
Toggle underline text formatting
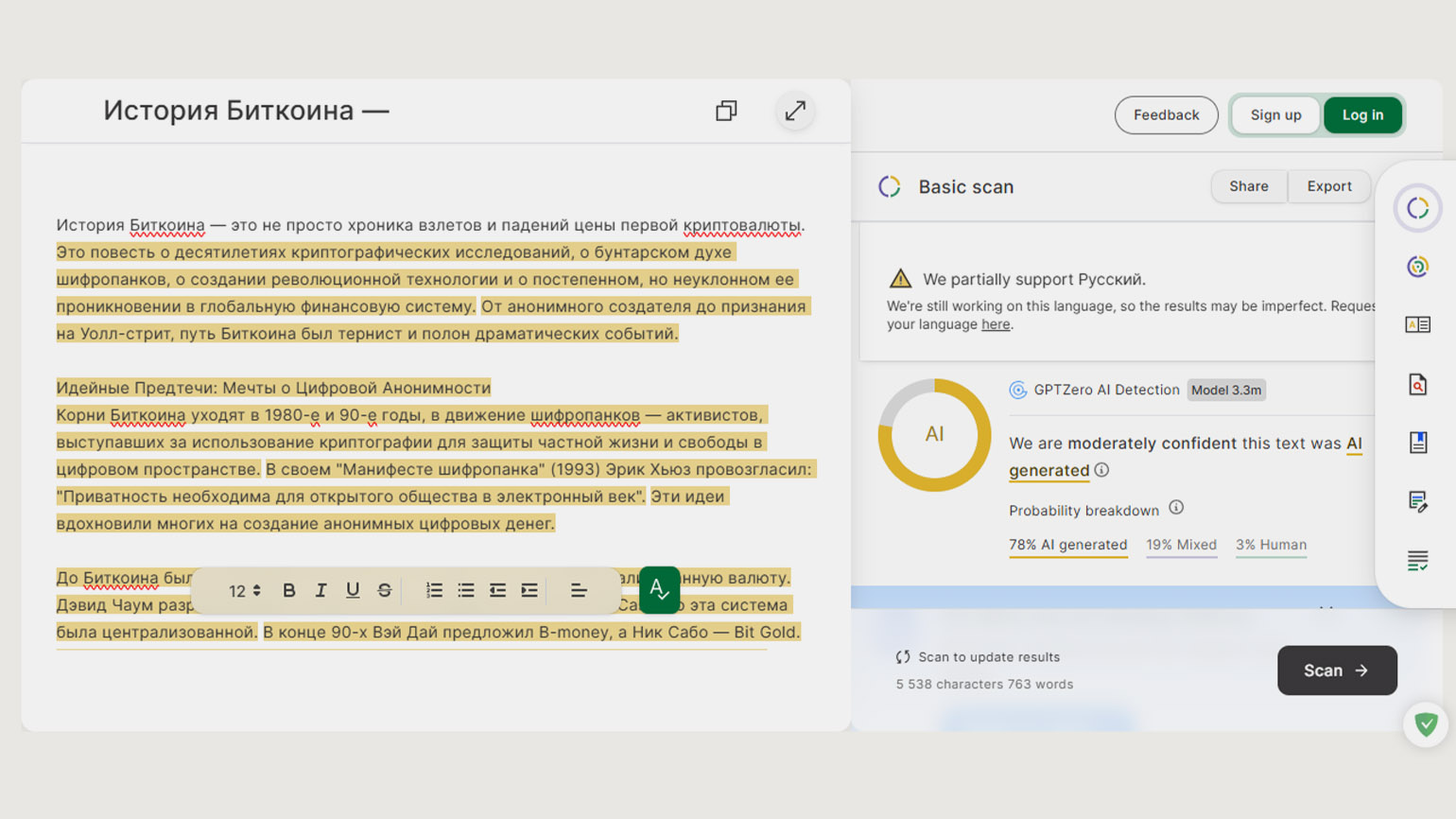tap(353, 590)
